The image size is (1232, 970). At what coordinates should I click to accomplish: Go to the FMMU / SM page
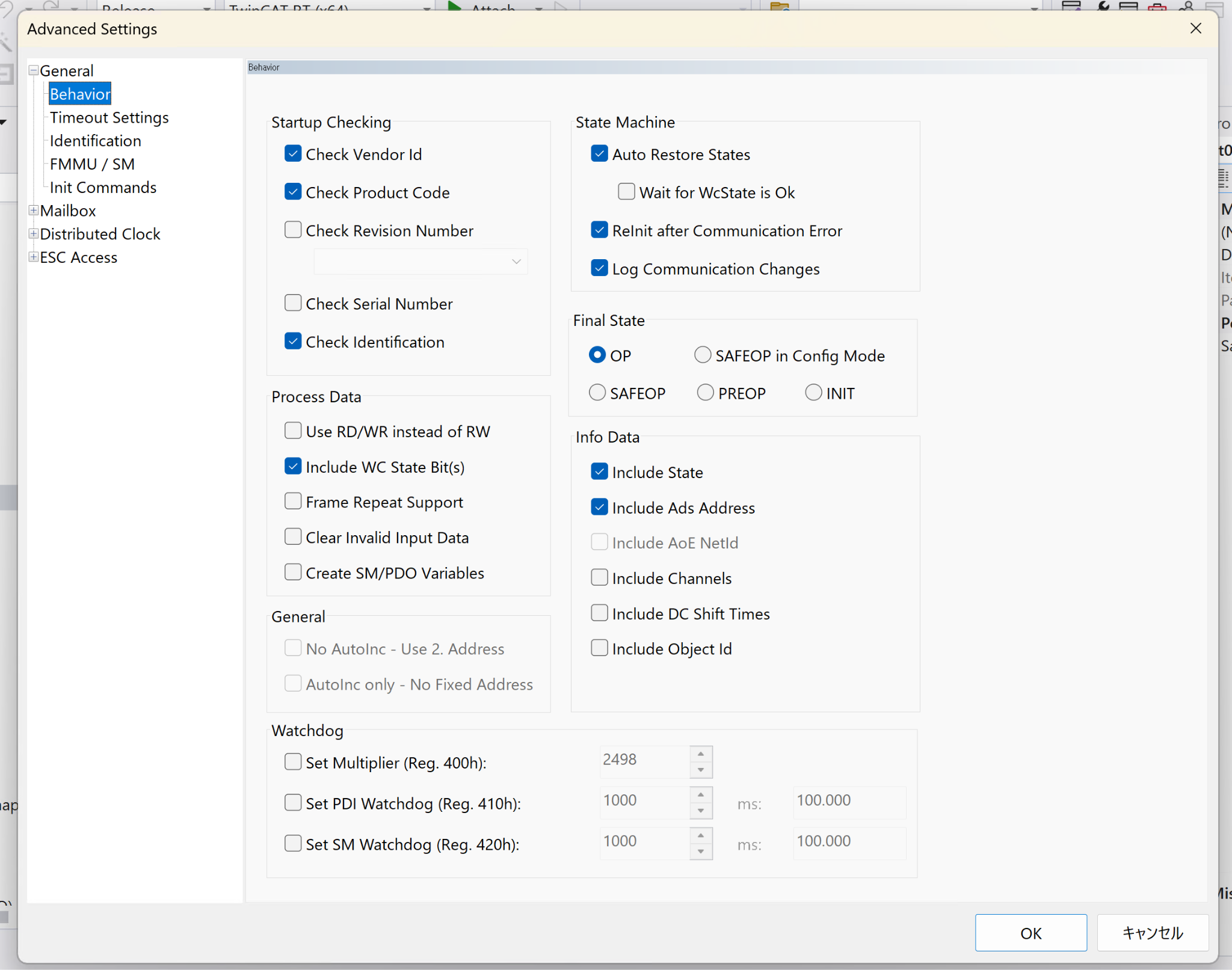pyautogui.click(x=92, y=164)
